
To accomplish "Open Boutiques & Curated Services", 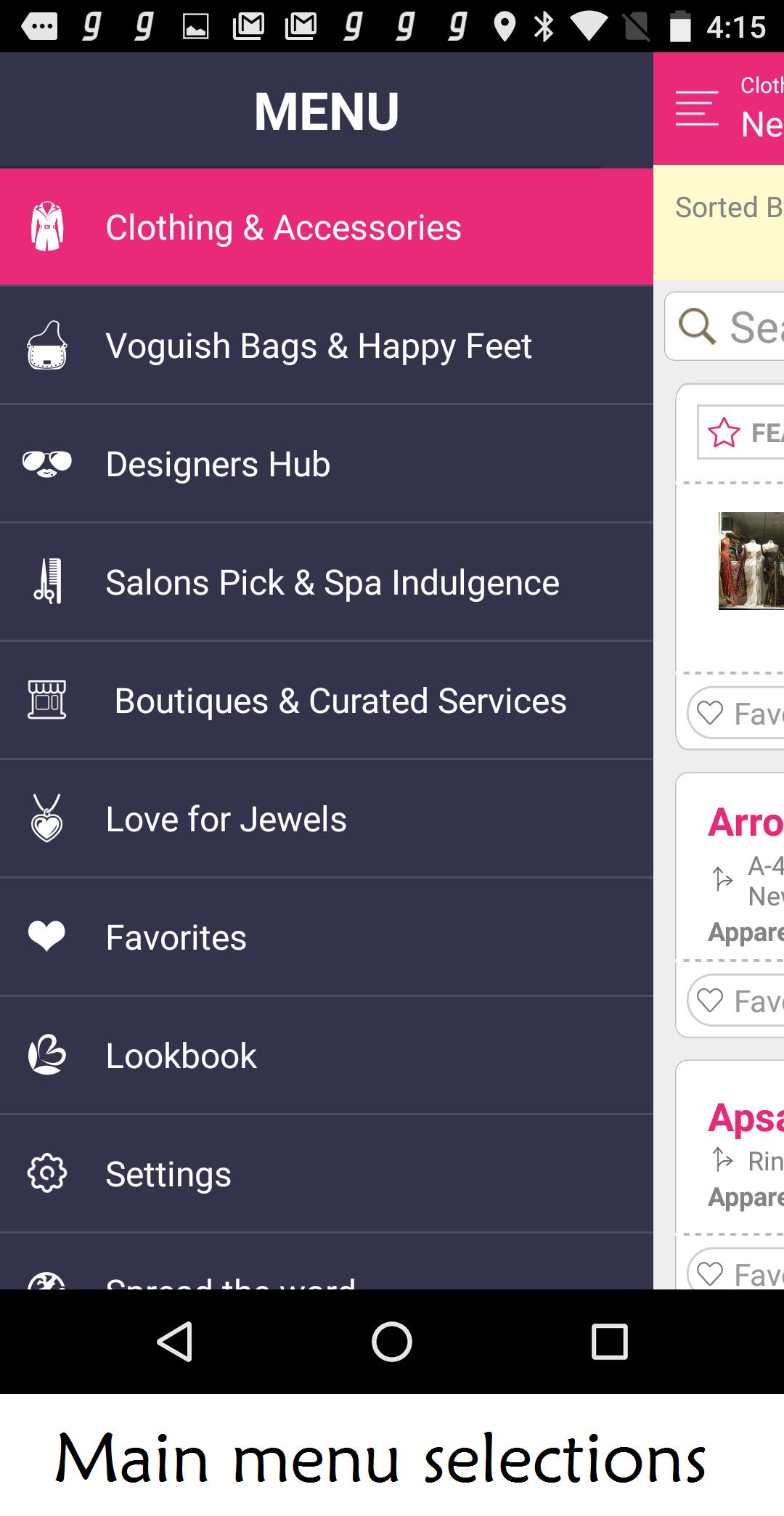I will pyautogui.click(x=340, y=701).
